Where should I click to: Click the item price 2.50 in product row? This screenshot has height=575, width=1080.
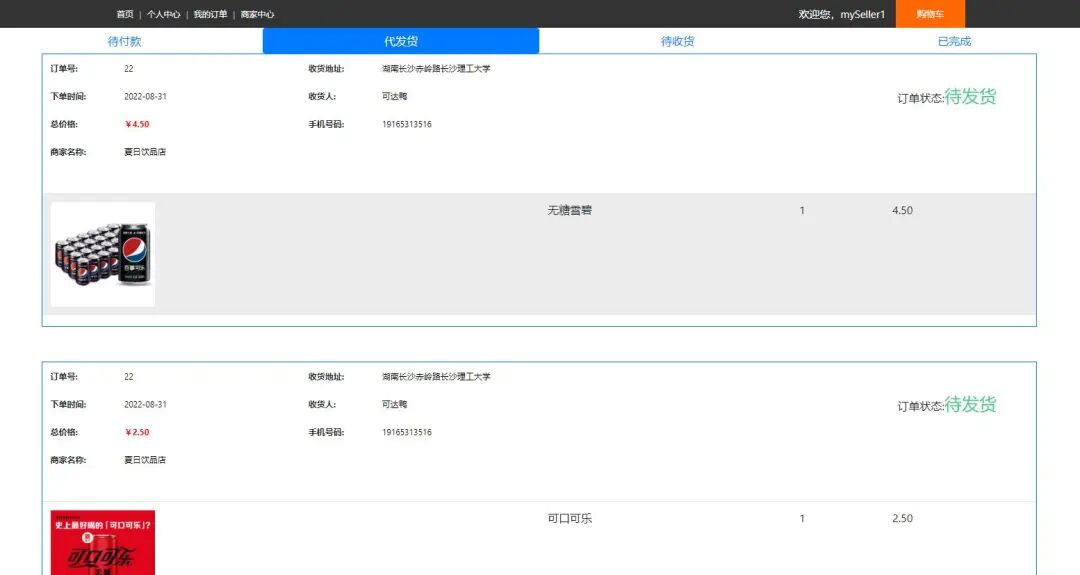(x=902, y=518)
